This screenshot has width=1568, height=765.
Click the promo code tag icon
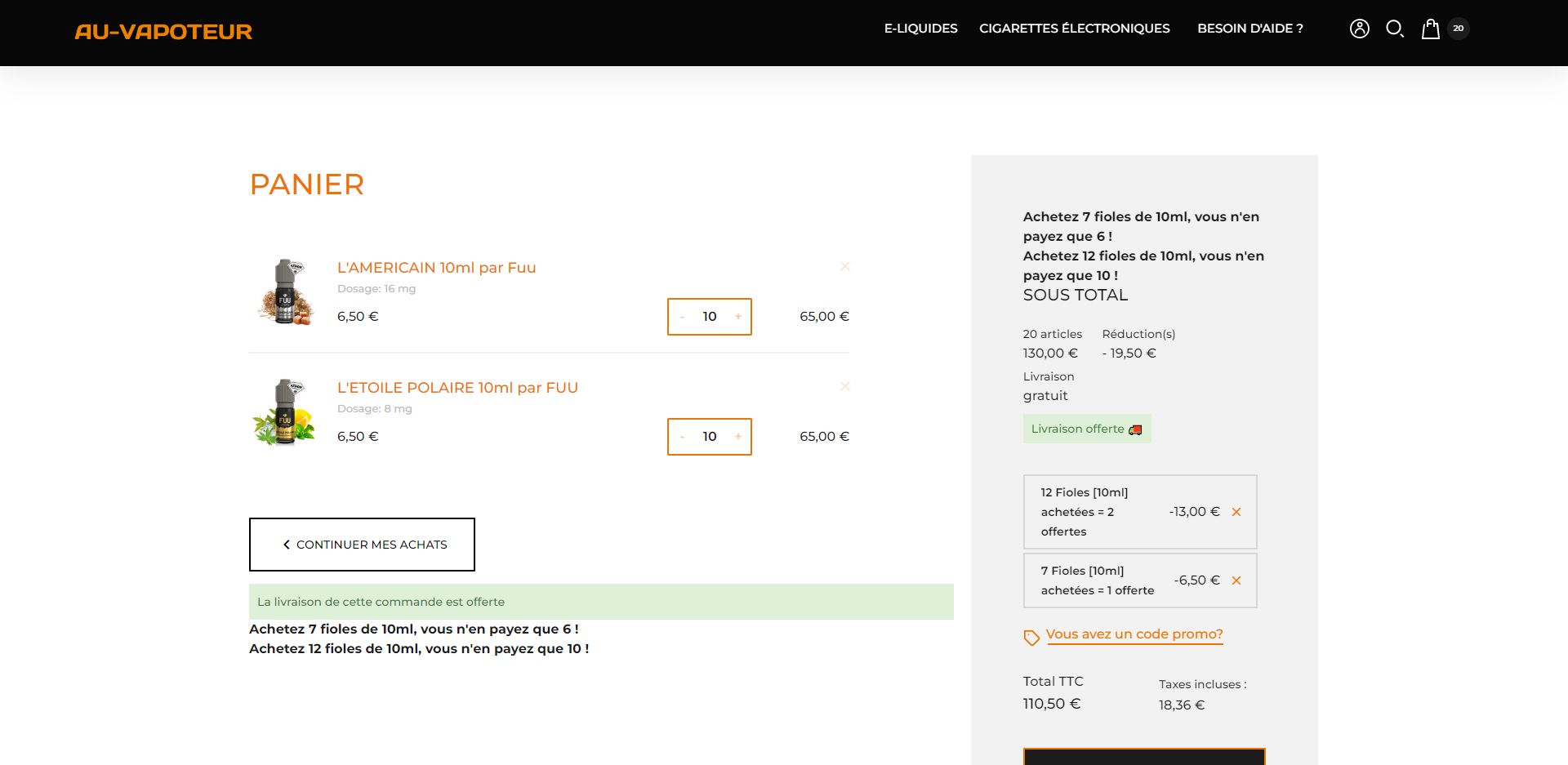point(1031,638)
